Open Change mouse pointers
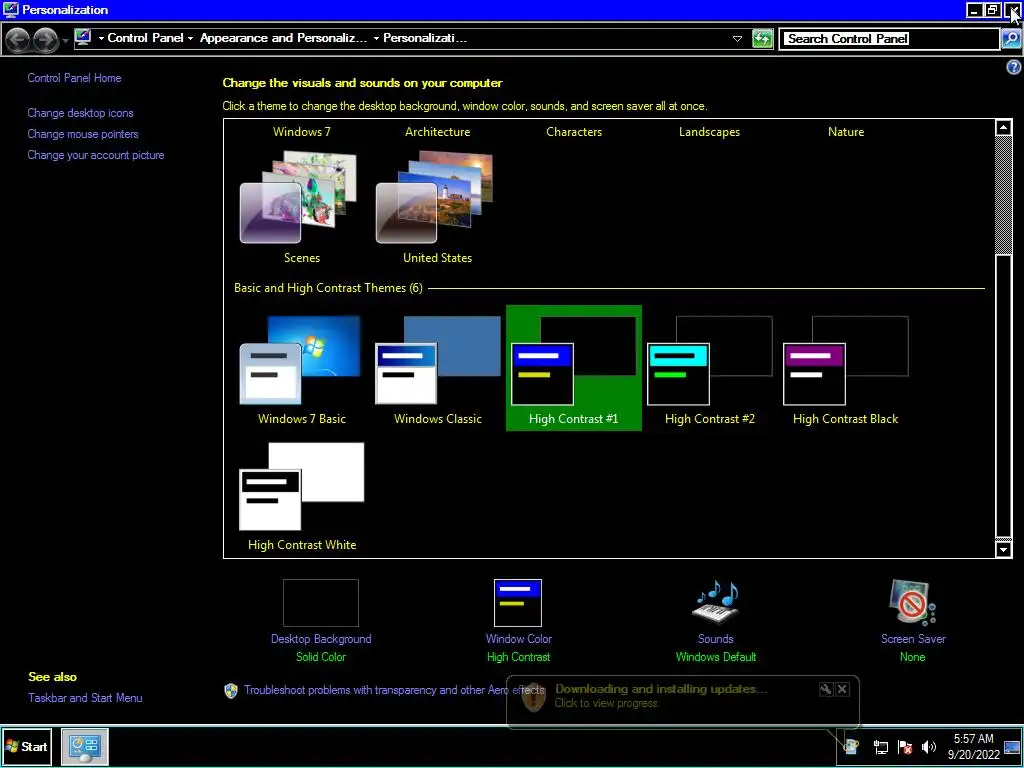The image size is (1024, 768). click(83, 134)
